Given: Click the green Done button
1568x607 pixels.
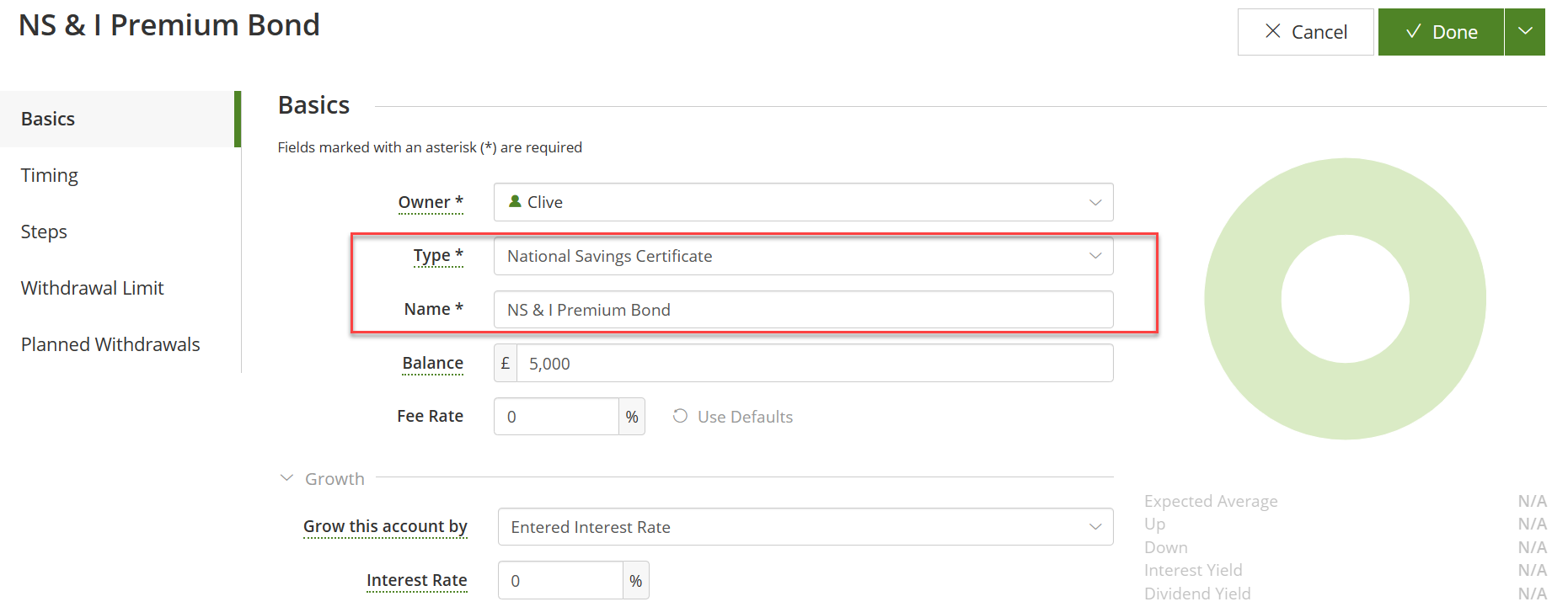Looking at the screenshot, I should point(1441,32).
